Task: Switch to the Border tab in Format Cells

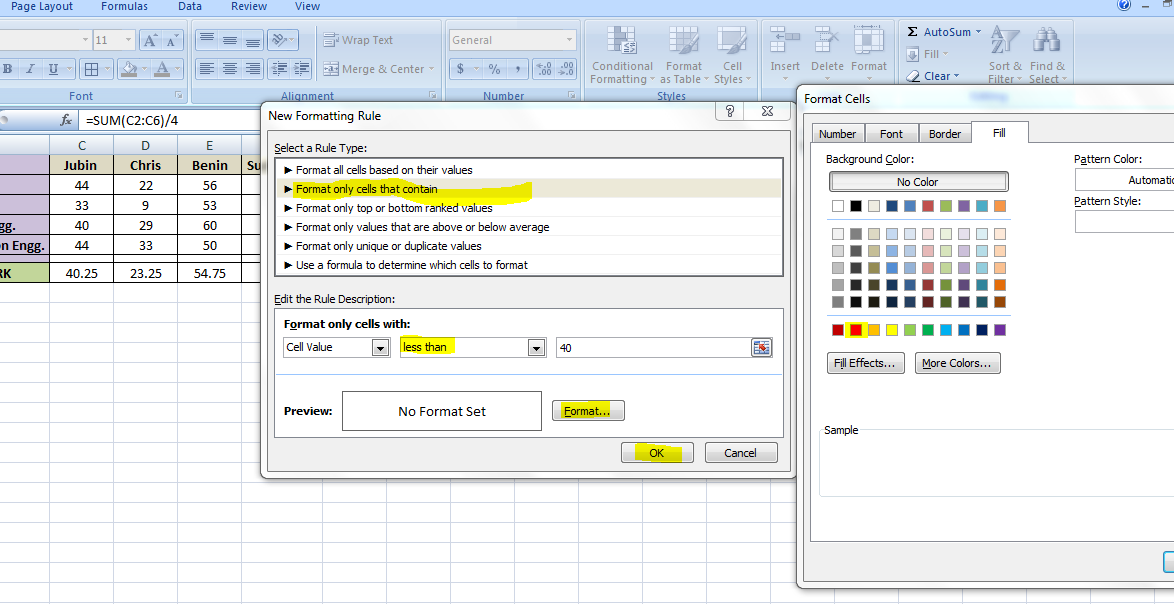Action: (945, 133)
